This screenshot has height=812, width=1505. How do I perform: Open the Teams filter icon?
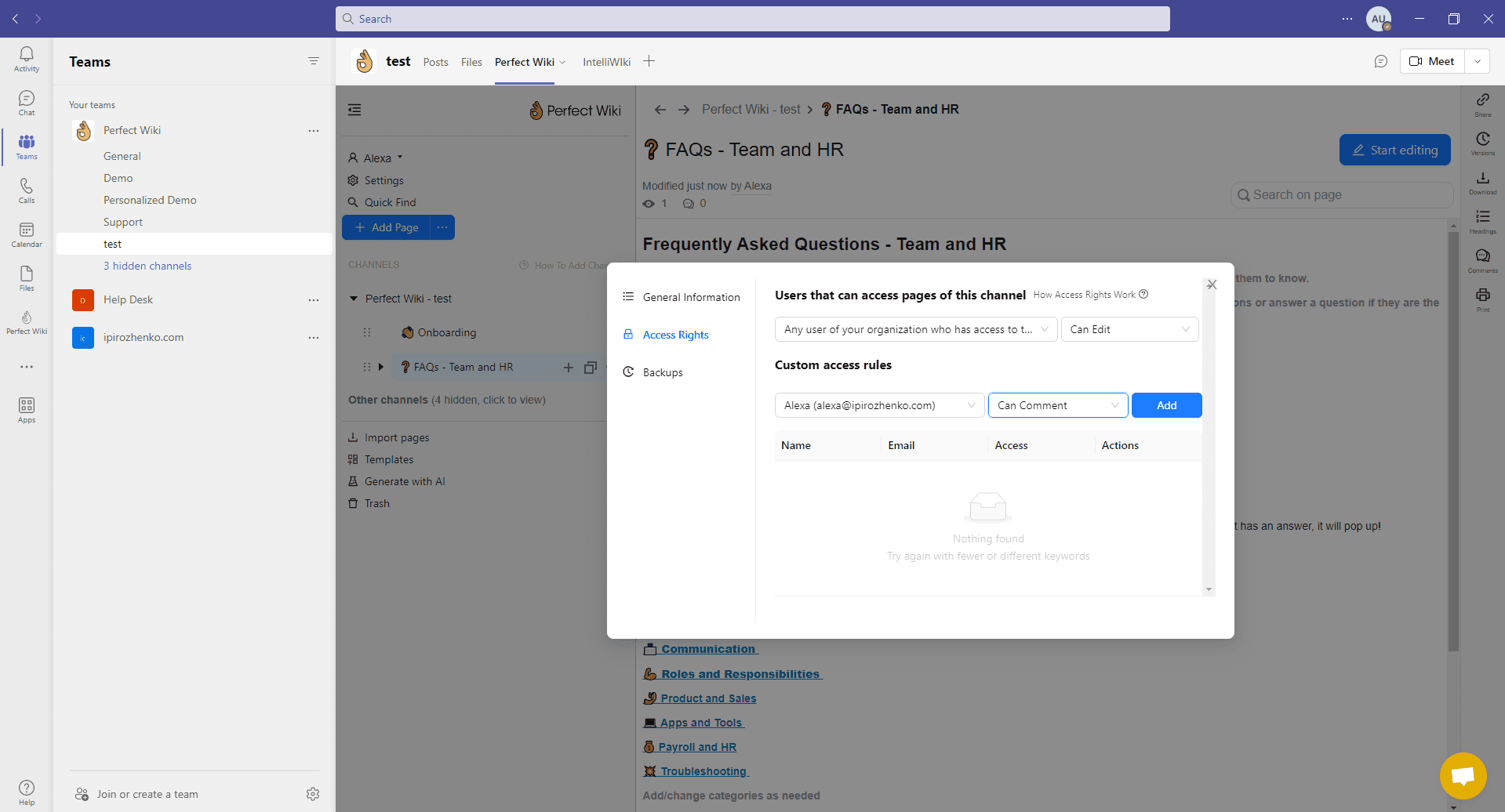[314, 61]
